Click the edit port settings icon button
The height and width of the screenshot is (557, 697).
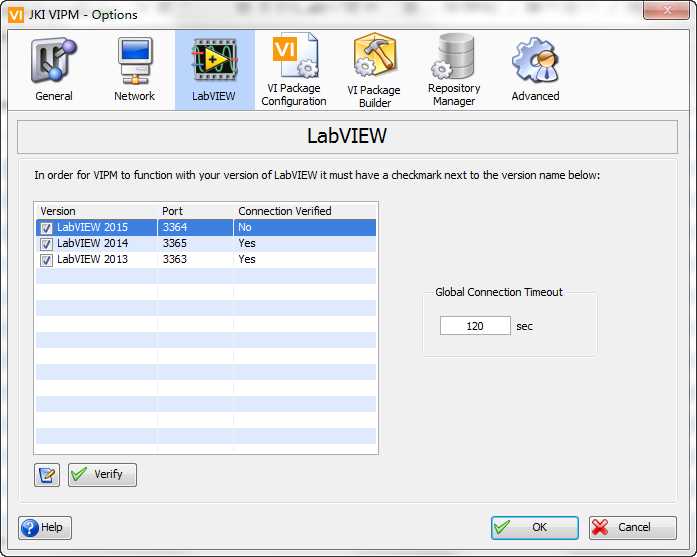(47, 475)
